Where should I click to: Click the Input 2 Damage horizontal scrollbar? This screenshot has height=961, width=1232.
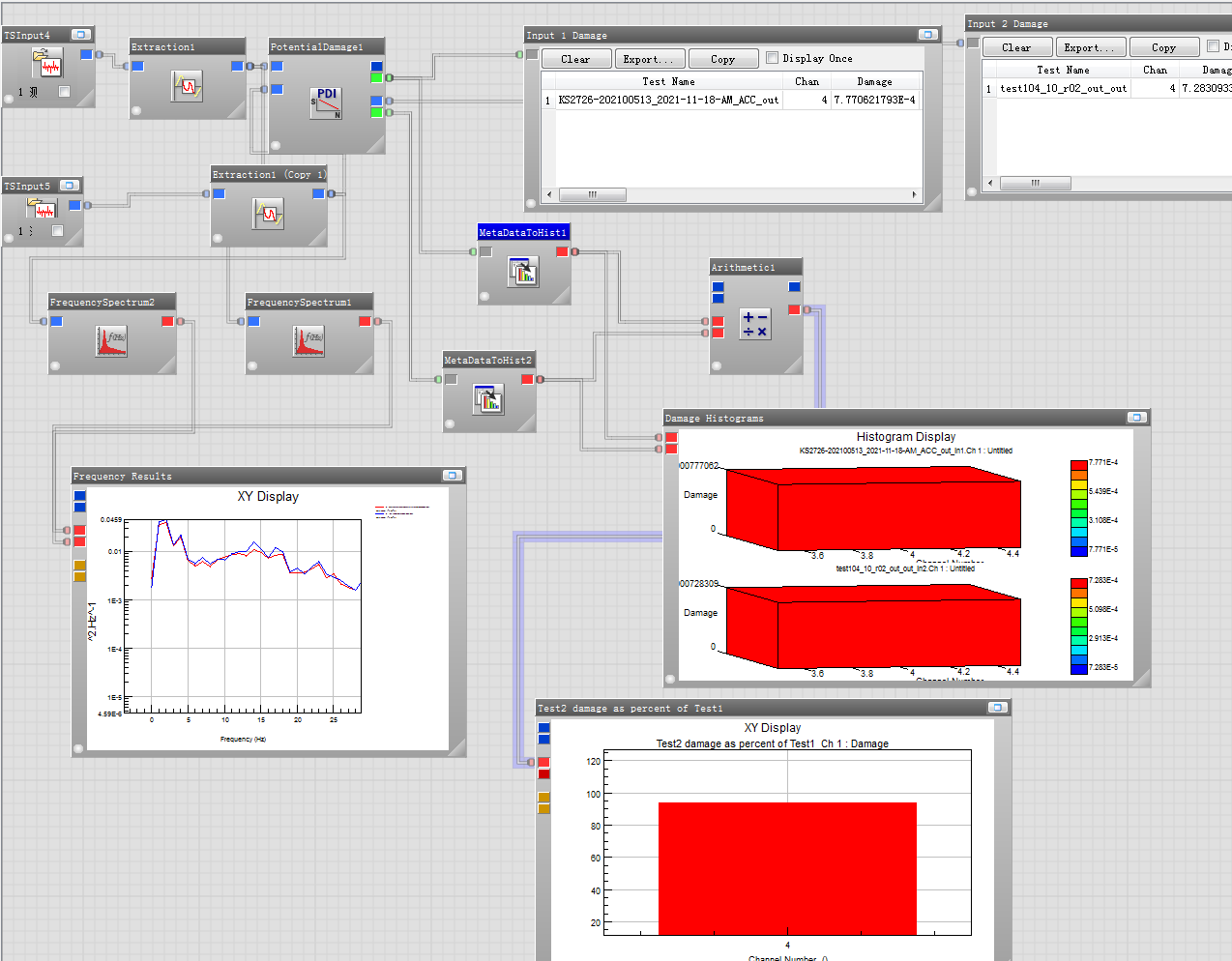click(x=1107, y=183)
